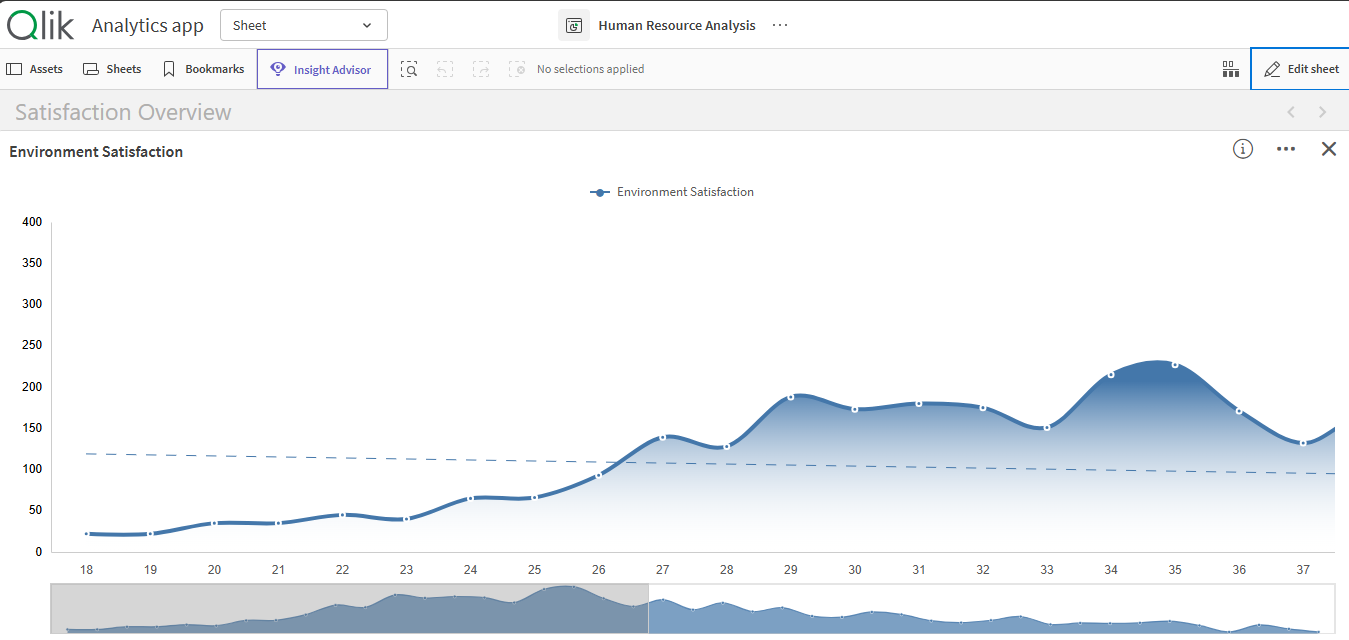Click the clear all selections icon
Screen dimensions: 1349x640
[517, 69]
